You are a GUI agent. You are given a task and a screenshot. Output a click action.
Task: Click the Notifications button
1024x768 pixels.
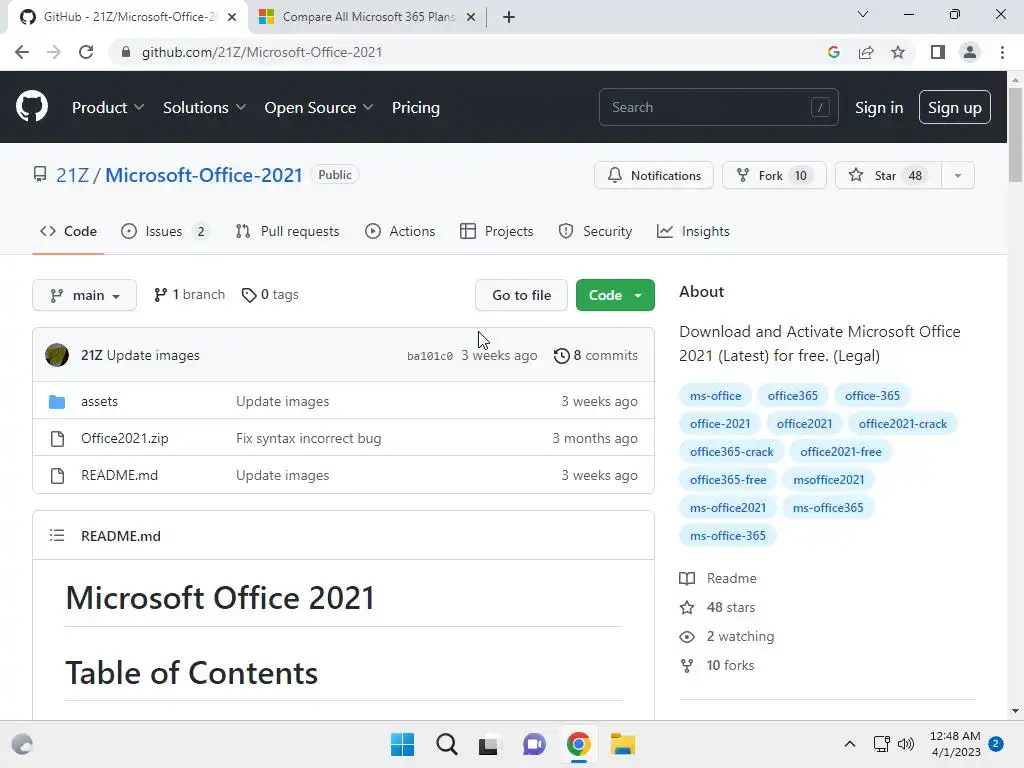[x=654, y=176]
